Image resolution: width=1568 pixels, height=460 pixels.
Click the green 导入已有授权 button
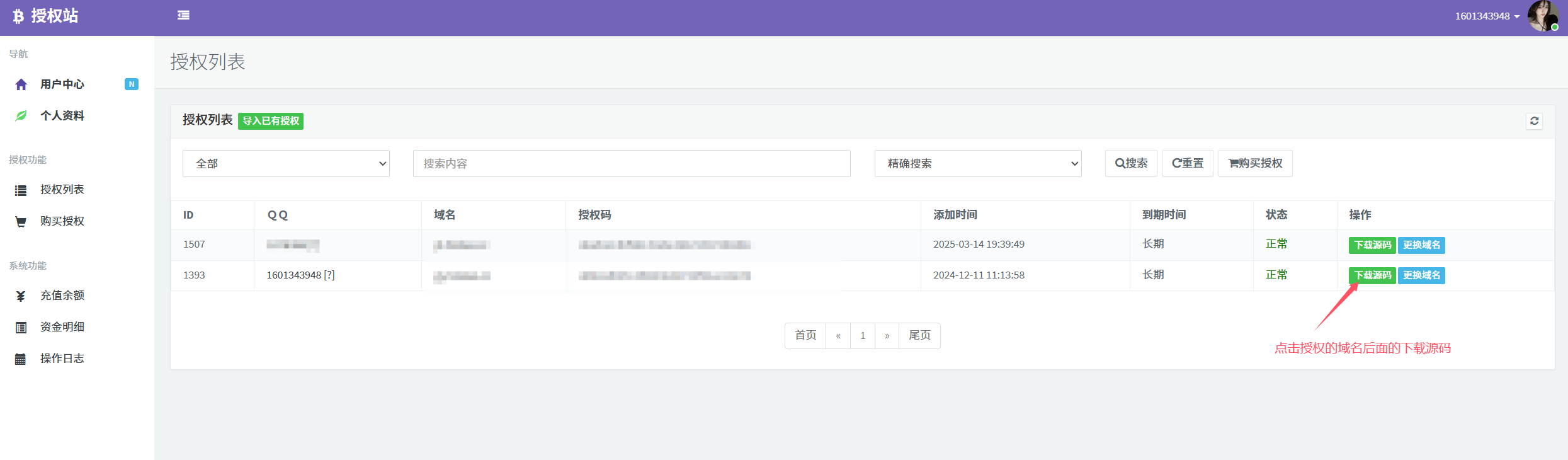[x=271, y=121]
